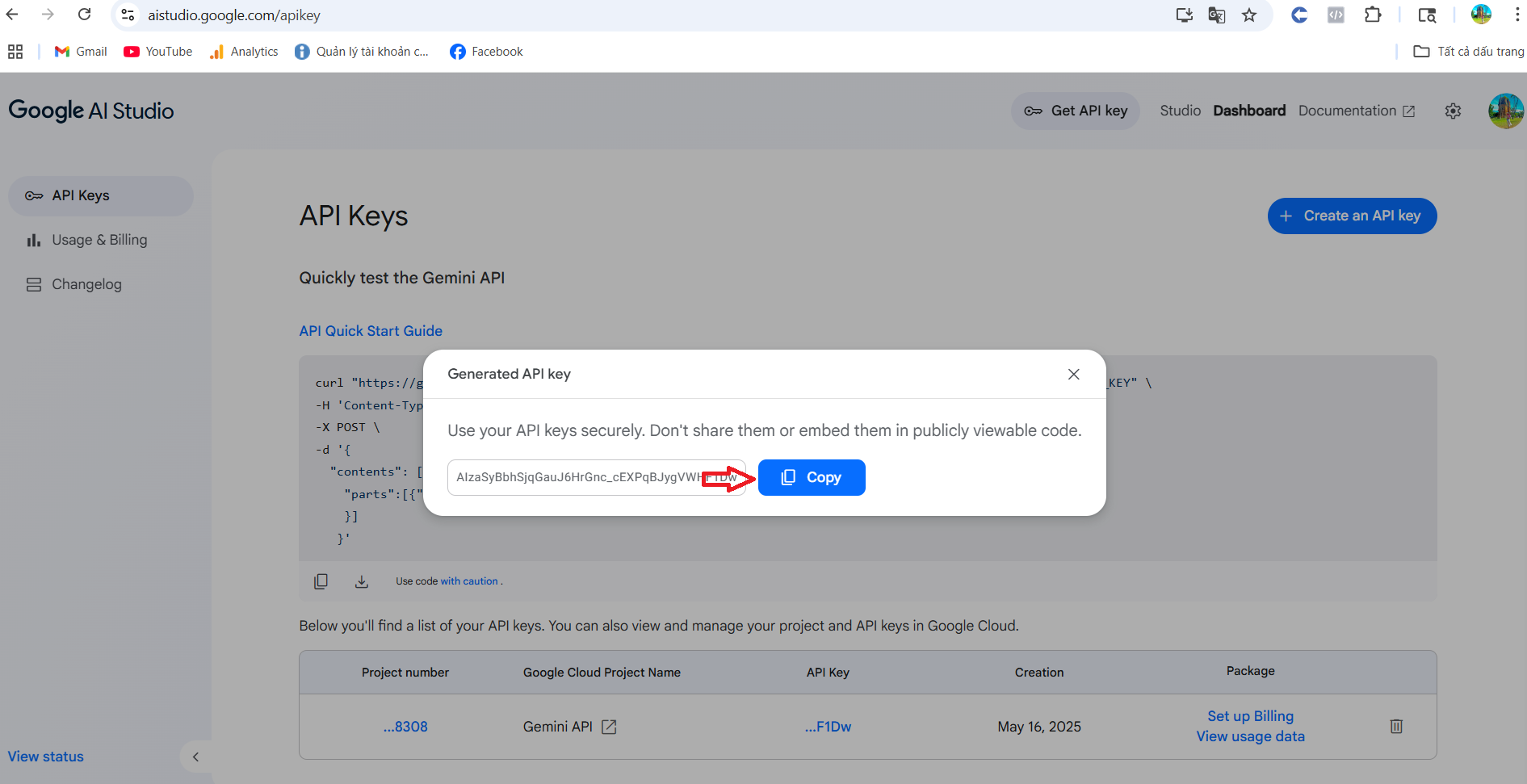1527x784 pixels.
Task: Select Changelog in the sidebar
Action: point(86,284)
